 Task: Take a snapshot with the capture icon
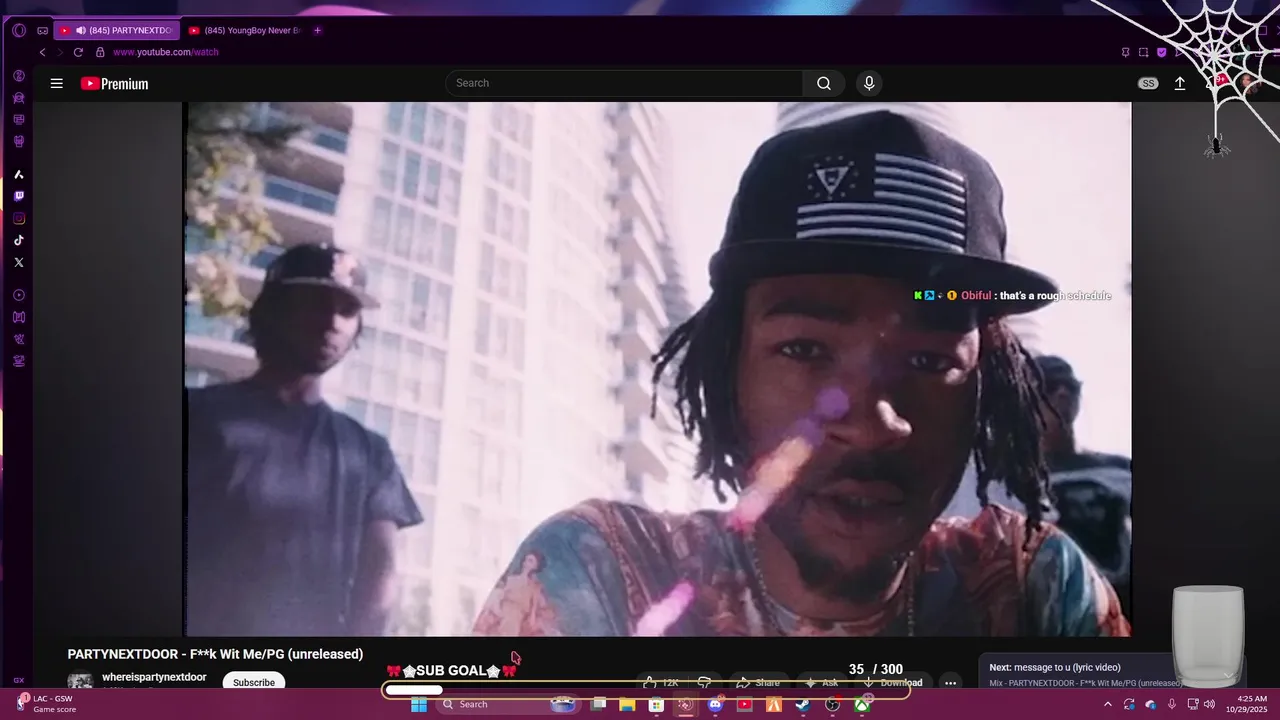click(x=1144, y=52)
